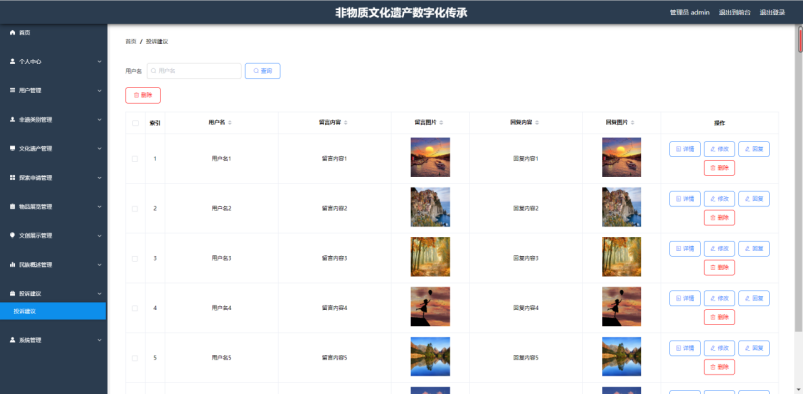Sort by the 留言内容 column sort icon
803x394 pixels.
tap(346, 123)
